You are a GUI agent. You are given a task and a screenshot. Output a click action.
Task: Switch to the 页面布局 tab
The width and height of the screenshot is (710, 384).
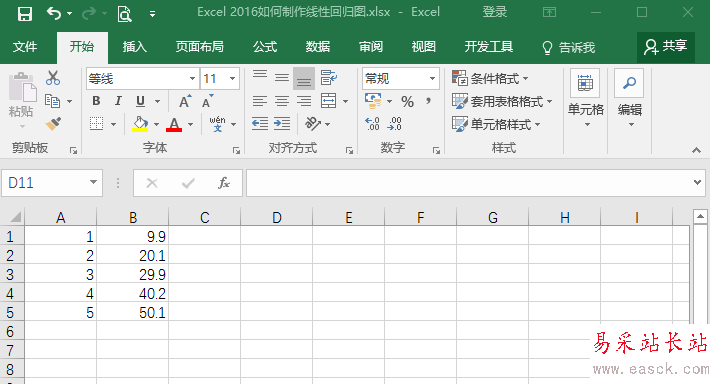(x=200, y=47)
